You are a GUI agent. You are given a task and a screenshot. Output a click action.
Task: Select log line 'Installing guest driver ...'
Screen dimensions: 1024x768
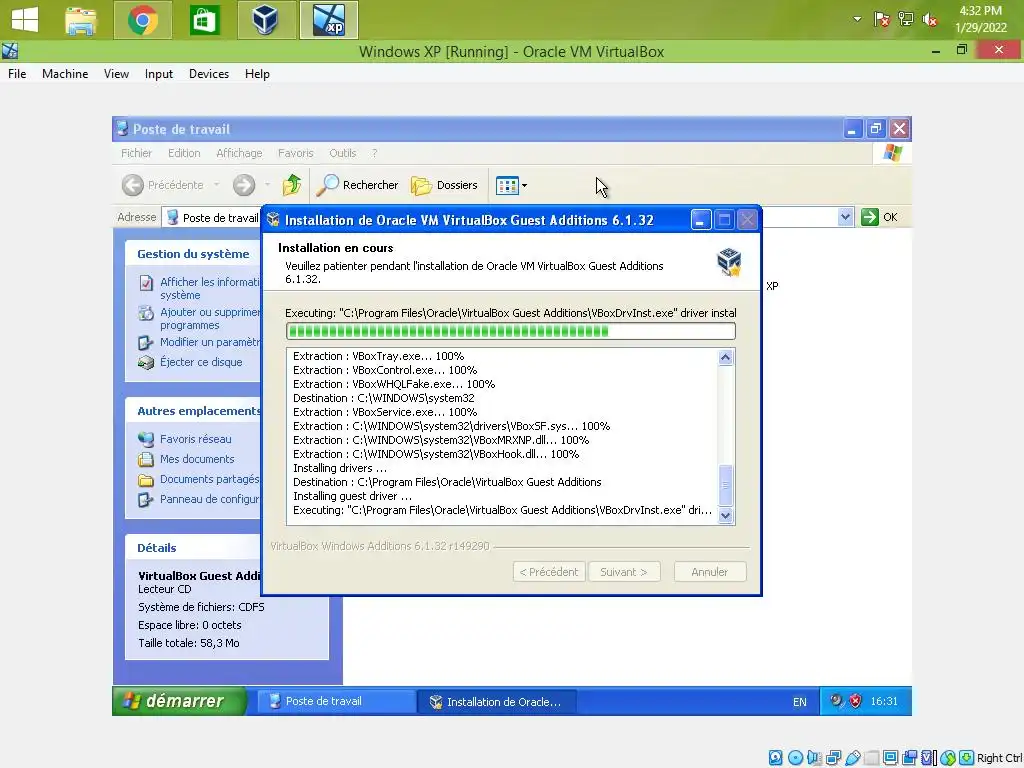pos(352,496)
